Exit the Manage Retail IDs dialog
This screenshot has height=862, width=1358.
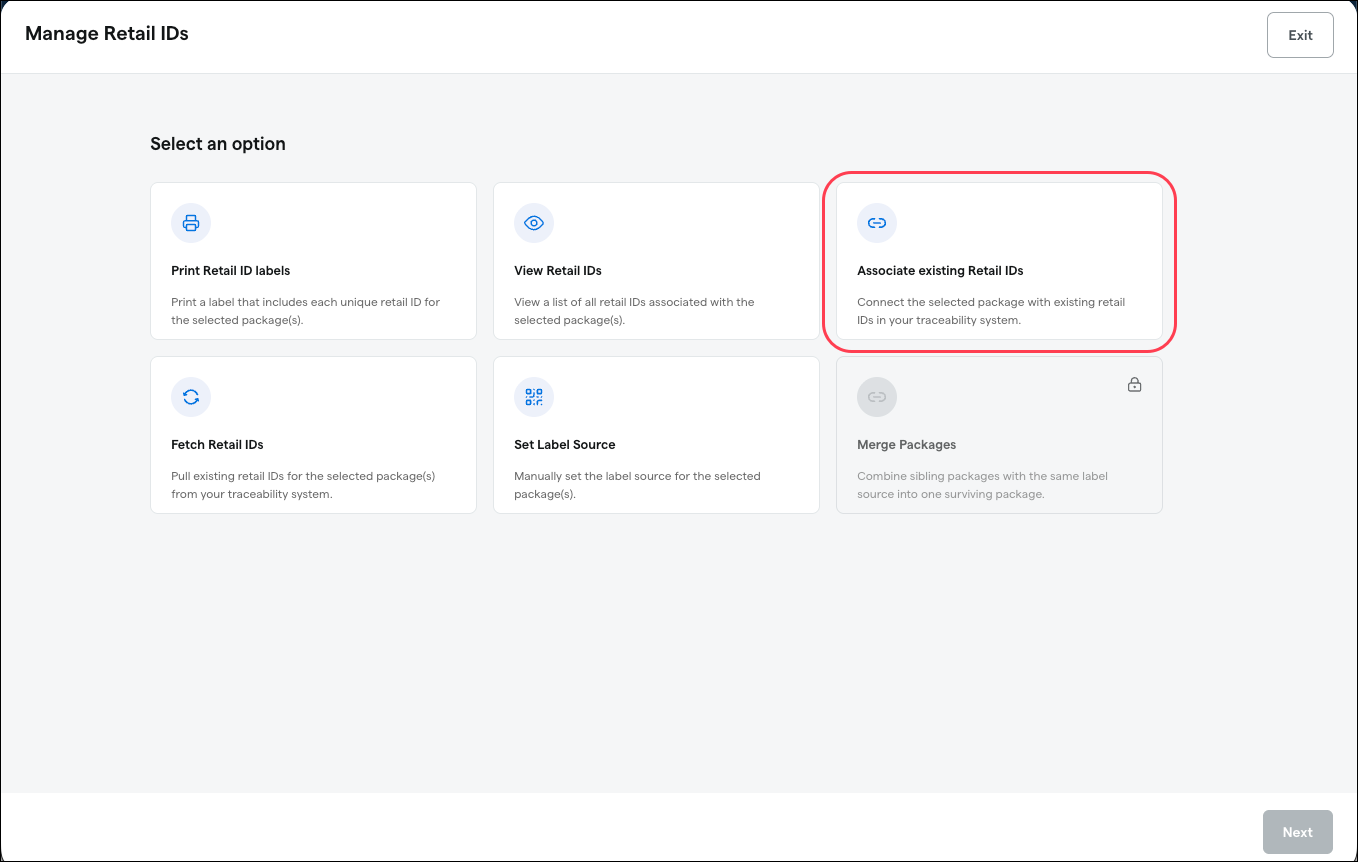pos(1300,35)
